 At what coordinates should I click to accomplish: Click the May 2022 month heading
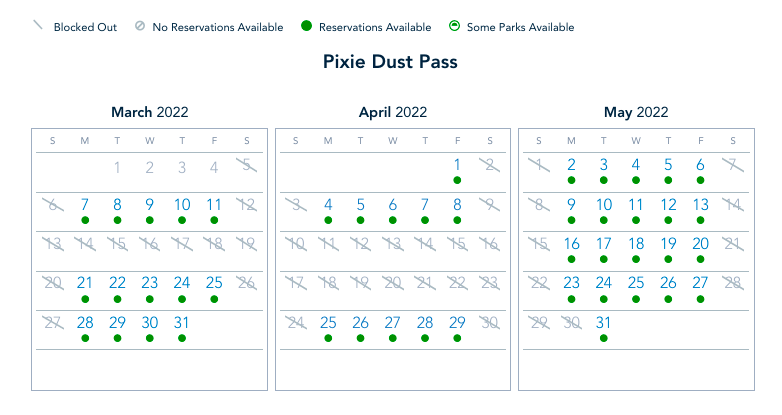click(636, 113)
